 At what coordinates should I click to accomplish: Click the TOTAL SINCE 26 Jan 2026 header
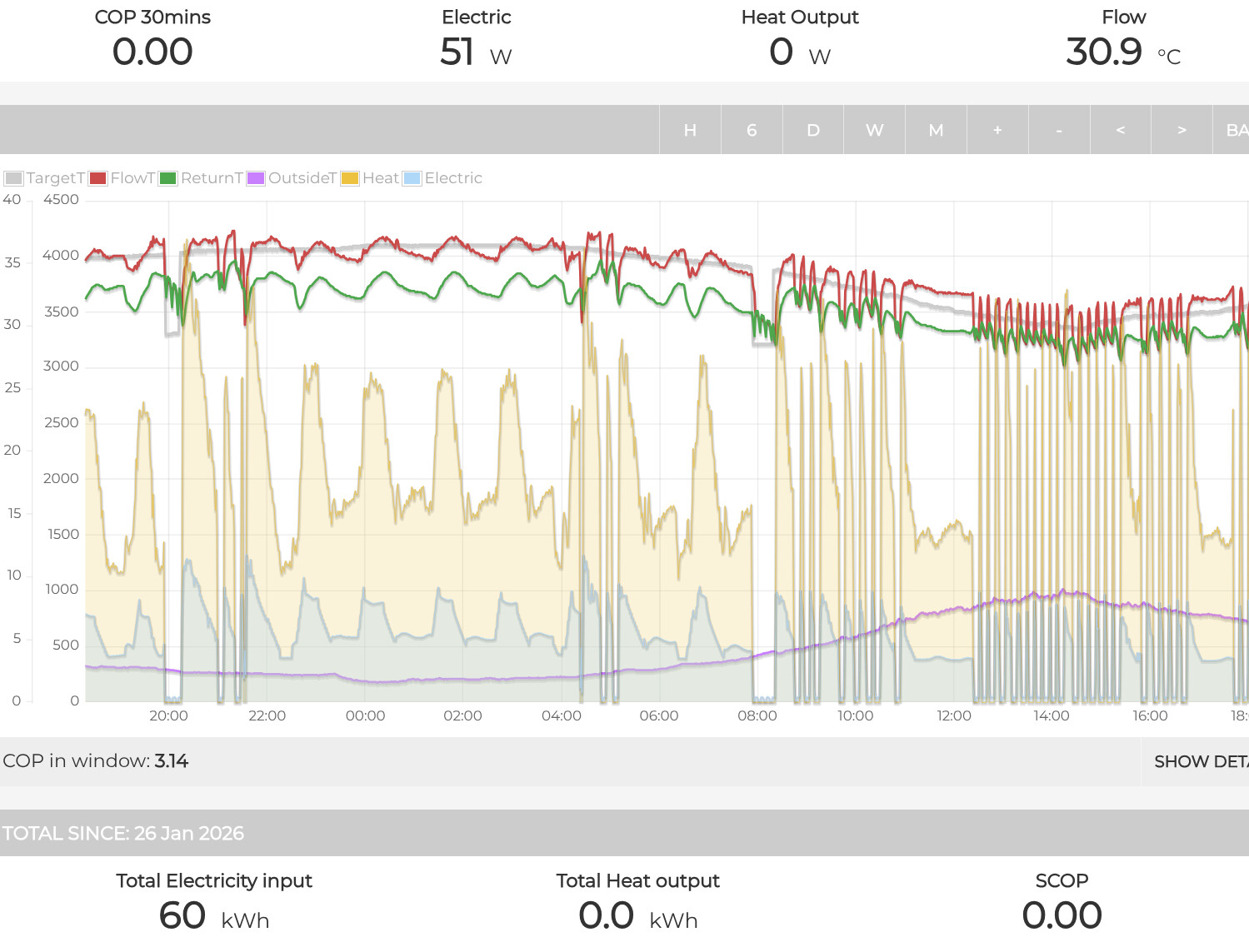[x=123, y=833]
